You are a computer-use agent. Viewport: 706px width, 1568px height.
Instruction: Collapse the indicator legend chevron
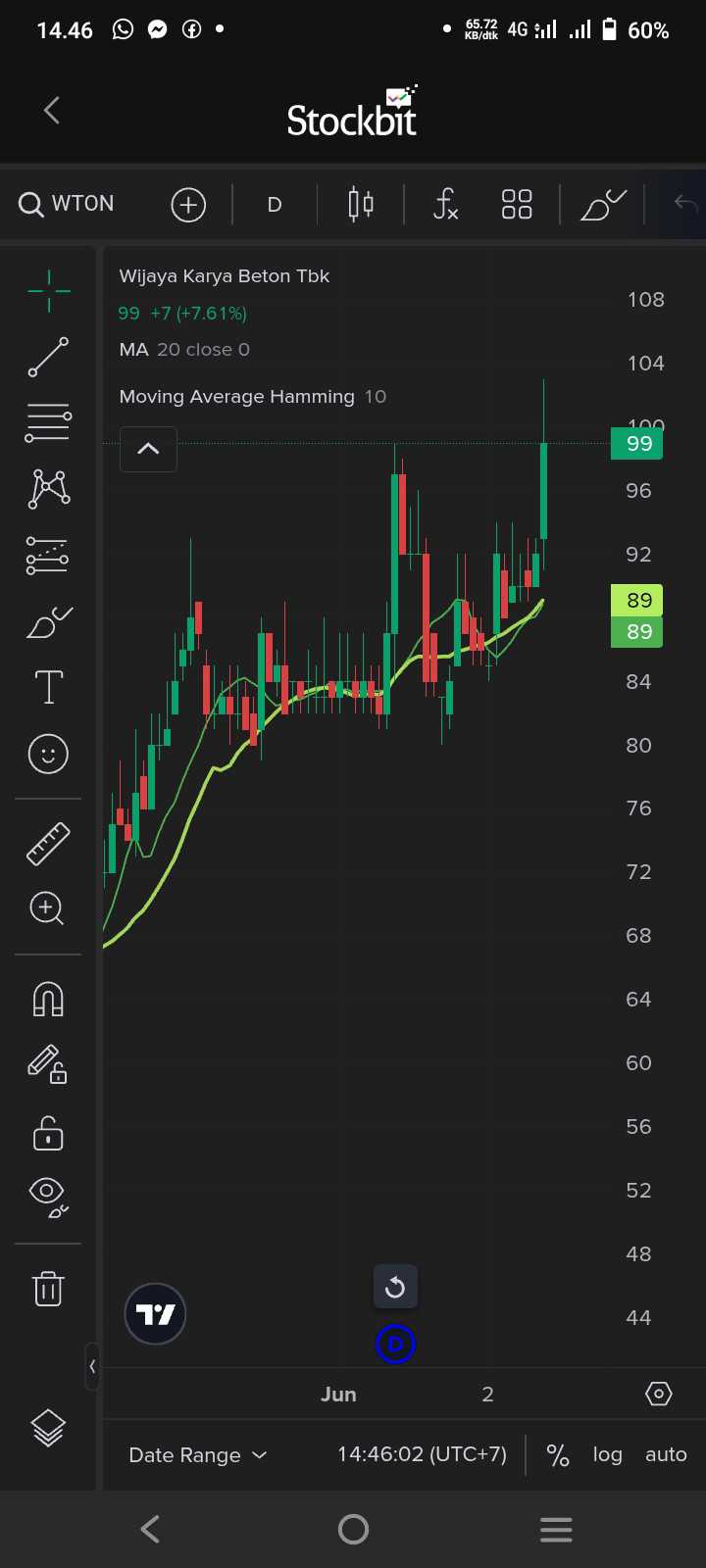(x=148, y=449)
